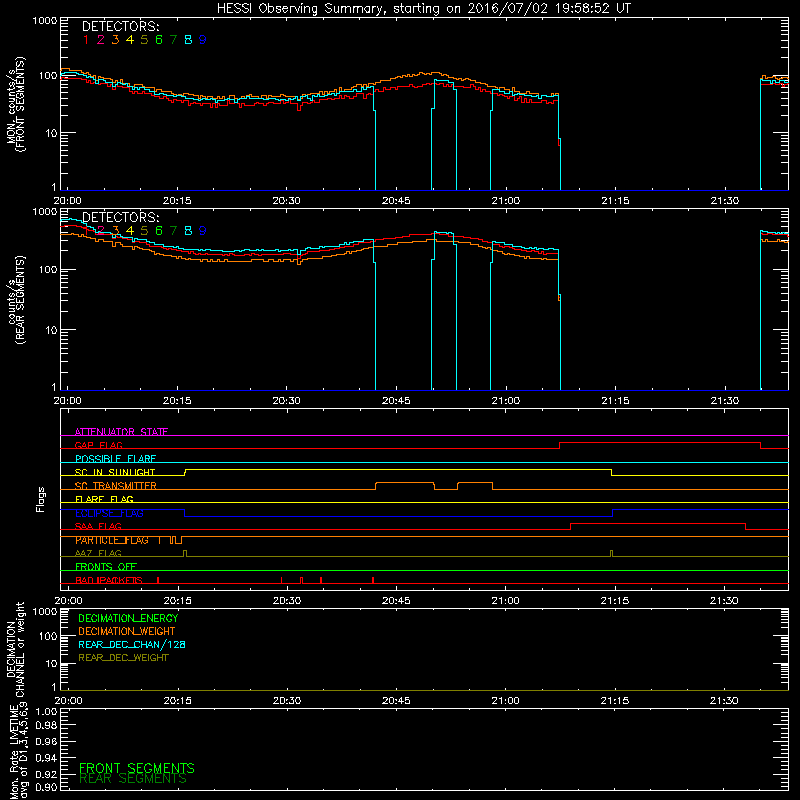
Task: Click the DECIMATION_WEIGHT legend entry
Action: 127,631
